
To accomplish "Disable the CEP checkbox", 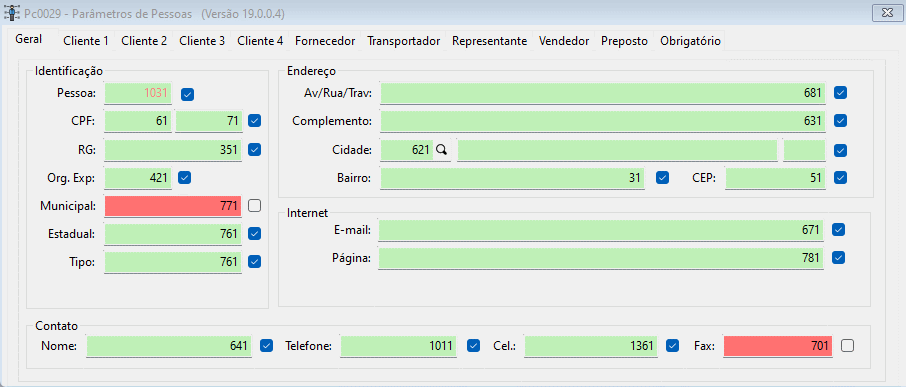I will (x=841, y=177).
